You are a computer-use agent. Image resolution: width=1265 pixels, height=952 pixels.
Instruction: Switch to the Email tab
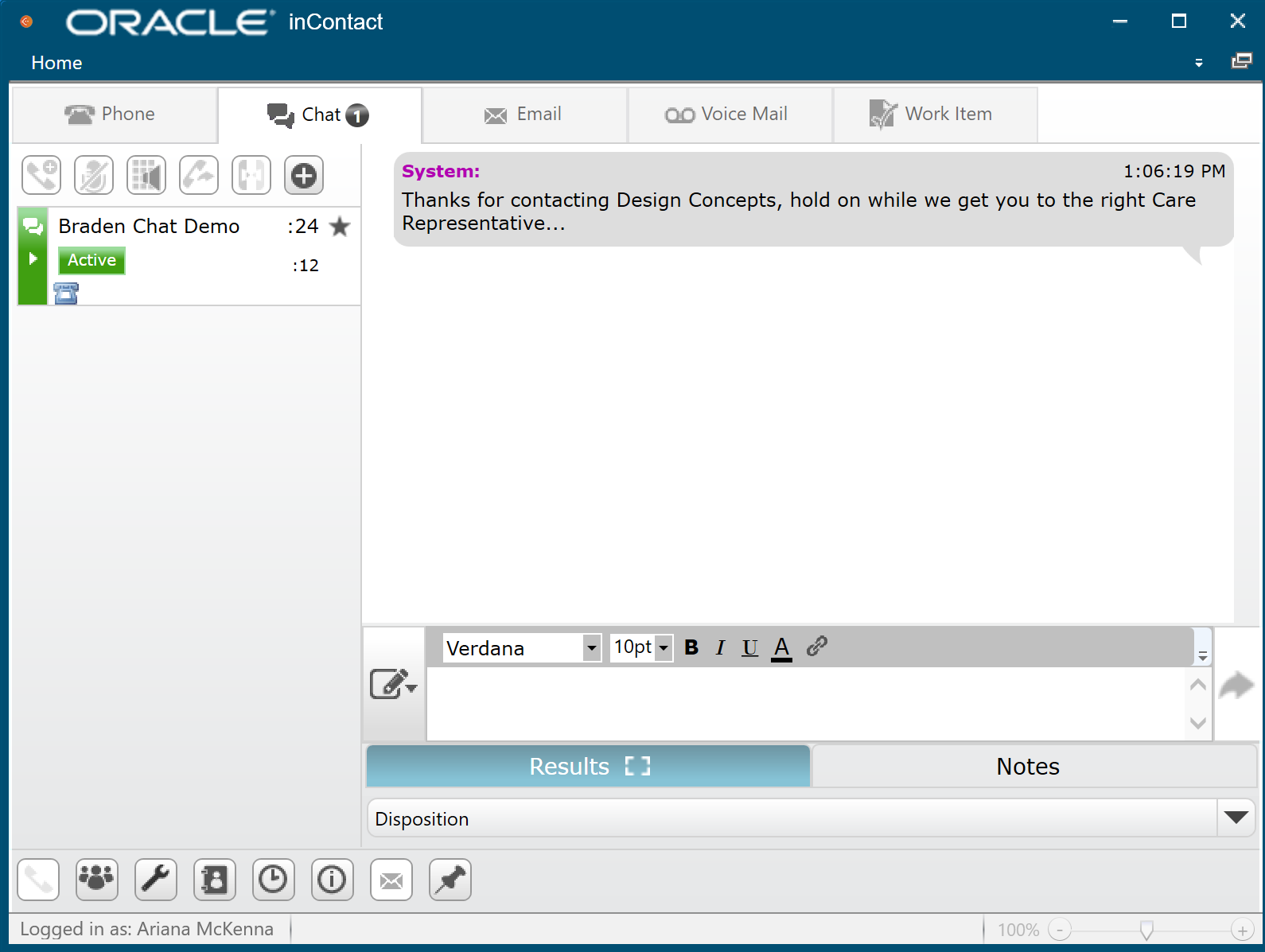tap(525, 115)
